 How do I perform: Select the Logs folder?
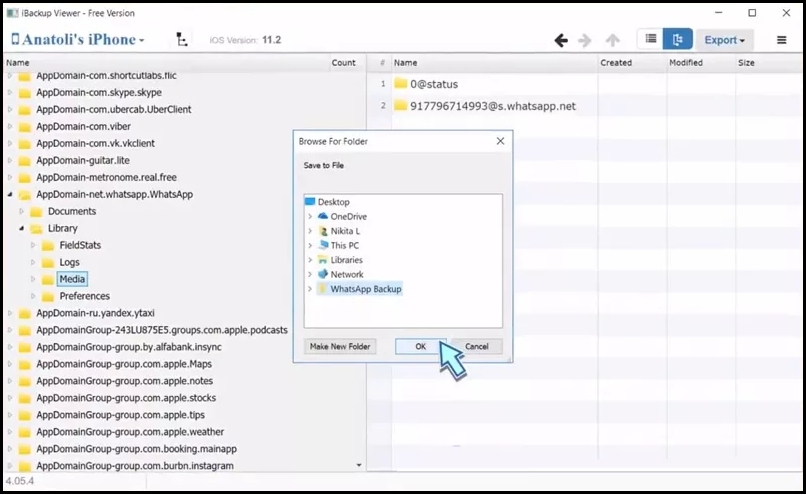tap(69, 262)
